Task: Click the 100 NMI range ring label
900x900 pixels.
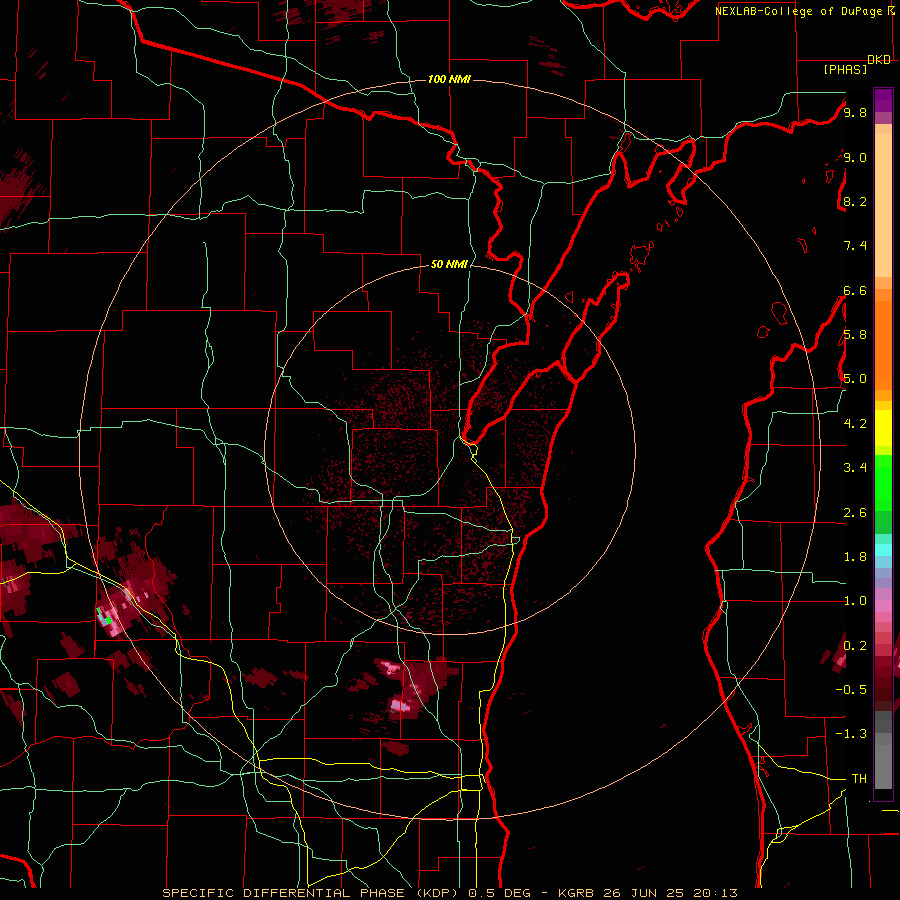Action: pyautogui.click(x=449, y=79)
